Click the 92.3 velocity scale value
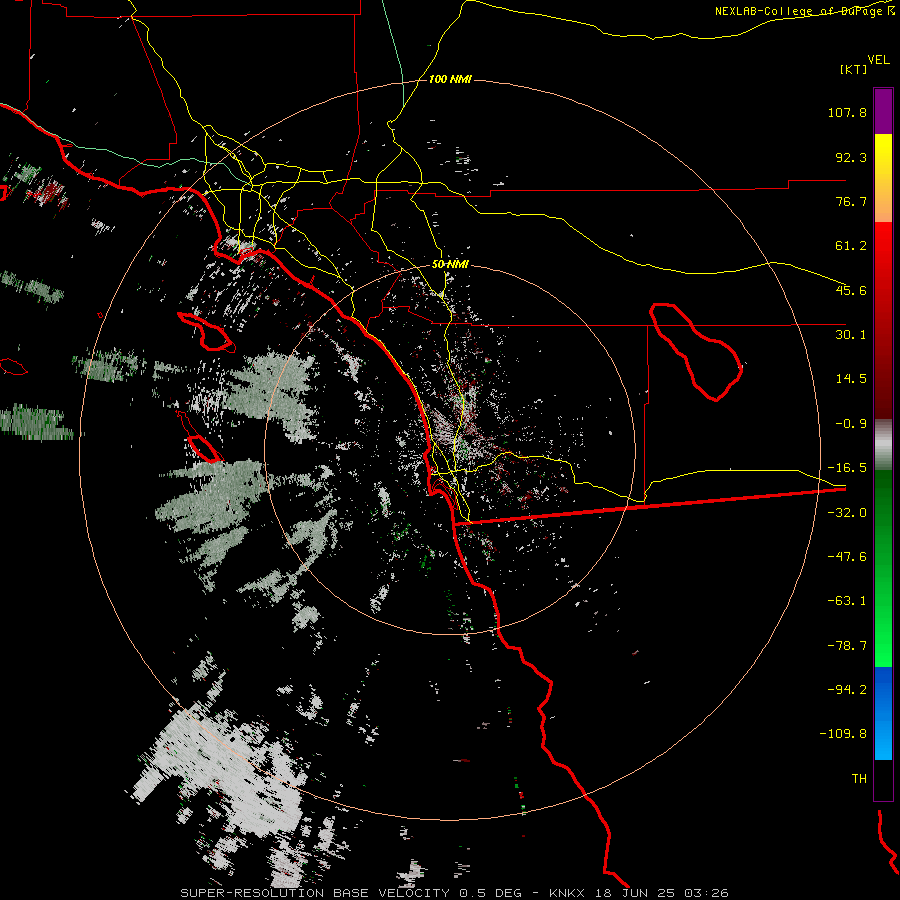Image resolution: width=900 pixels, height=900 pixels. click(851, 157)
